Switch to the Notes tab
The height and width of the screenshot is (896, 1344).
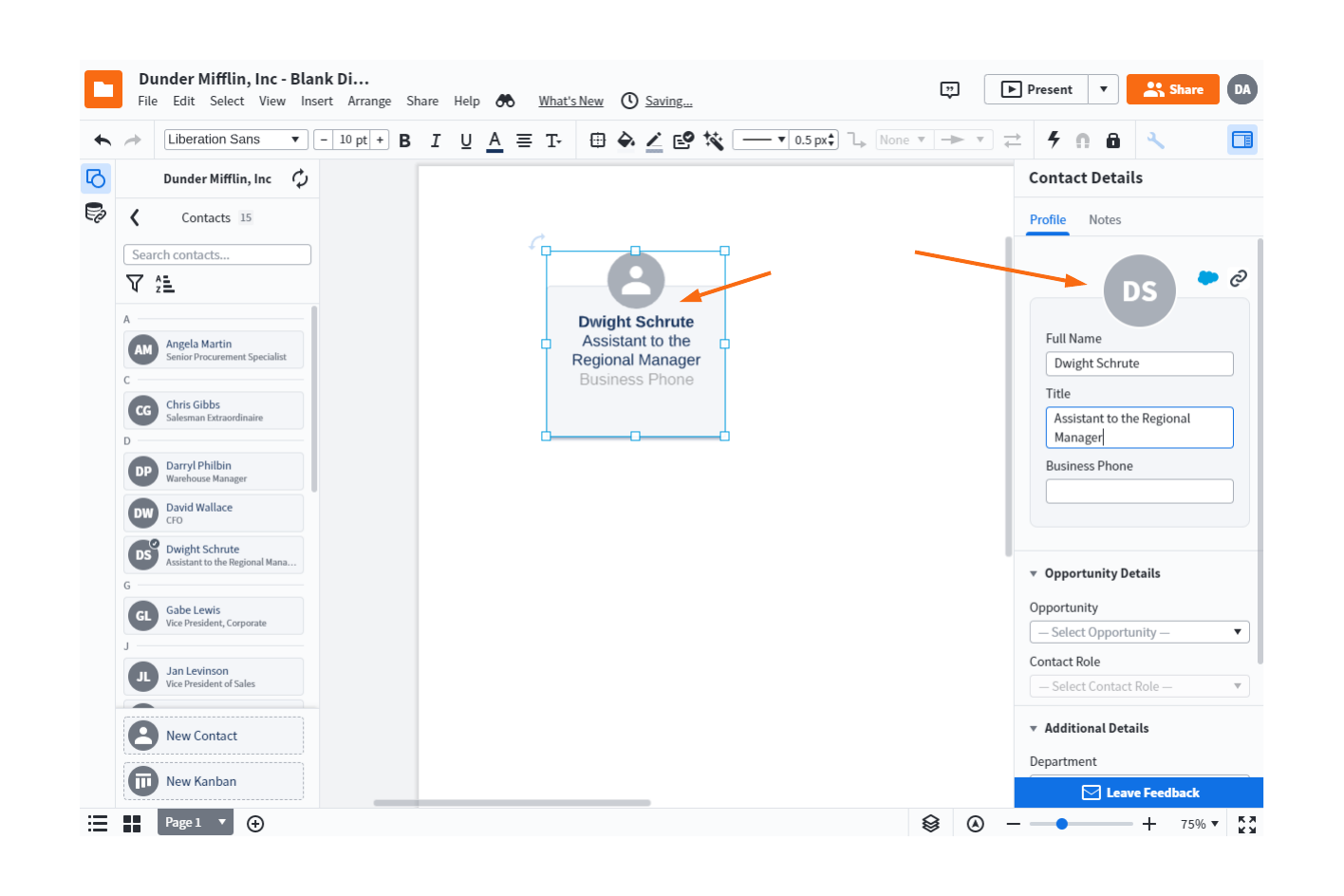tap(1104, 219)
